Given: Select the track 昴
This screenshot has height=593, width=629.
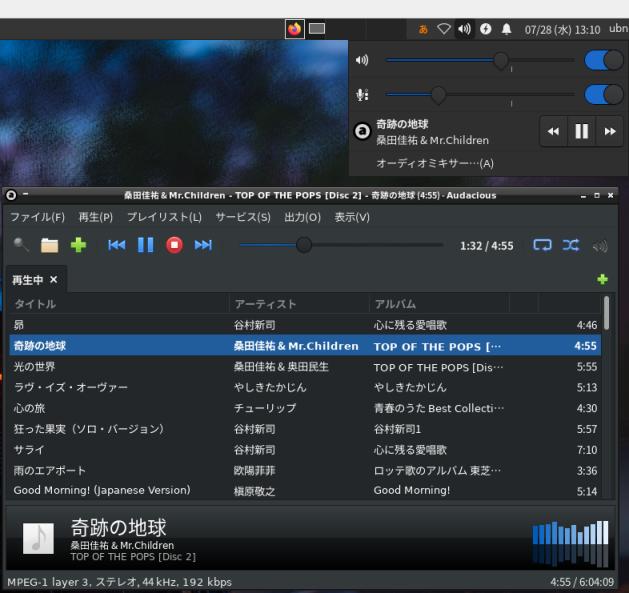Looking at the screenshot, I should pyautogui.click(x=305, y=325).
